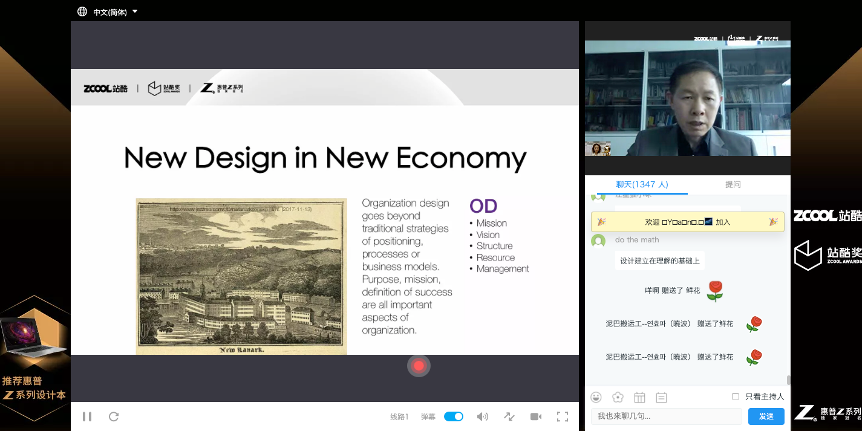862x431 pixels.
Task: Toggle the 弹幕 danmaku switch
Action: 454,416
